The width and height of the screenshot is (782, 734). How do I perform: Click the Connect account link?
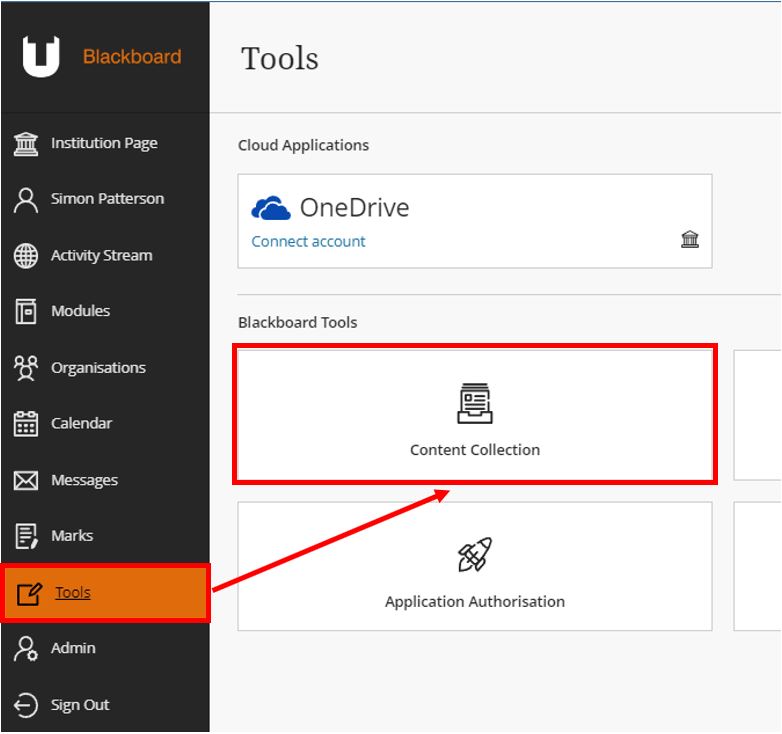tap(308, 242)
